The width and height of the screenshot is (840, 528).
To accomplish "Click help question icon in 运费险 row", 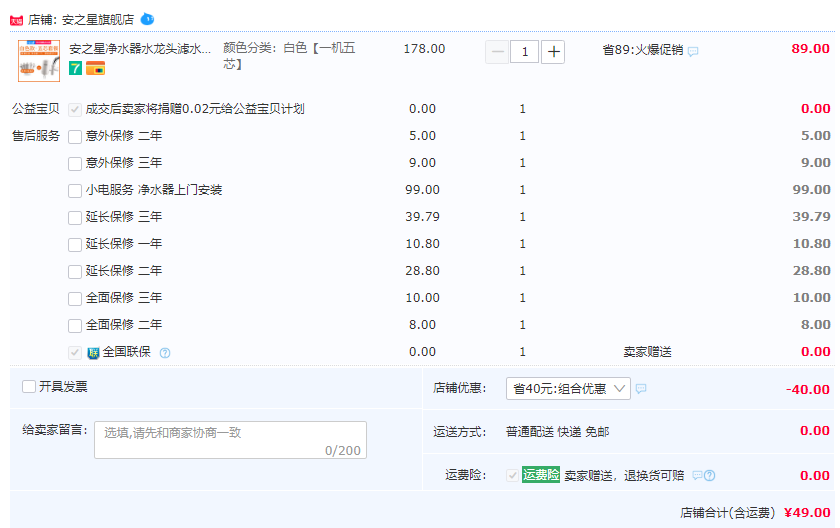I will point(709,475).
